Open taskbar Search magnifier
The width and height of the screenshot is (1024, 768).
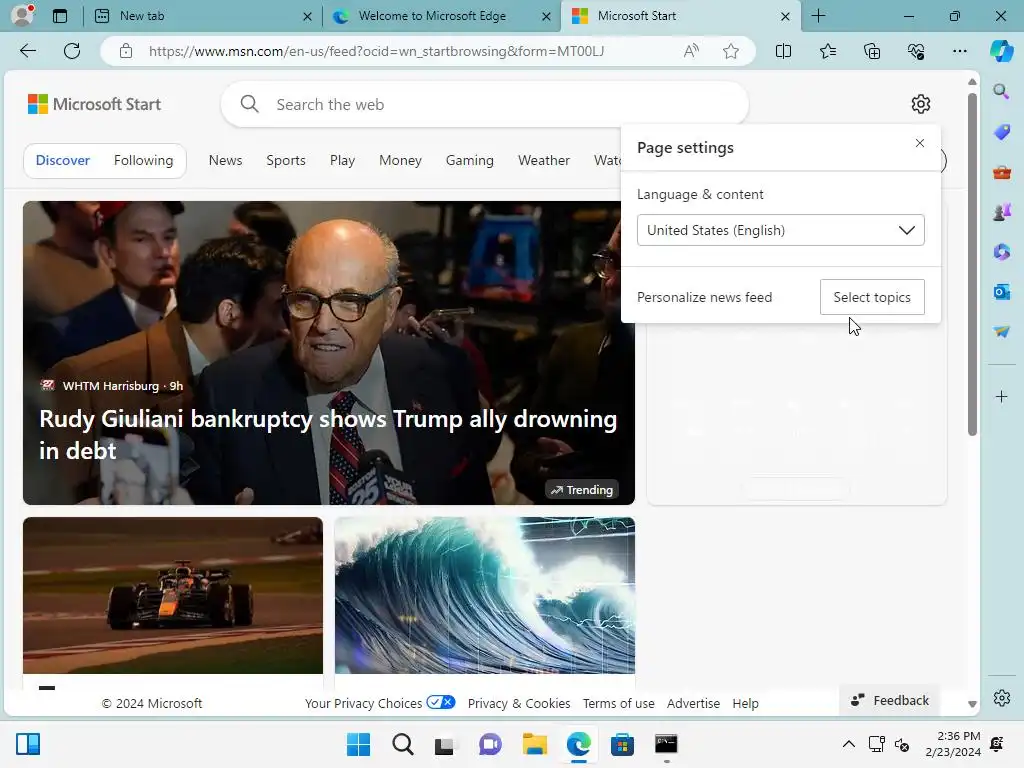402,744
